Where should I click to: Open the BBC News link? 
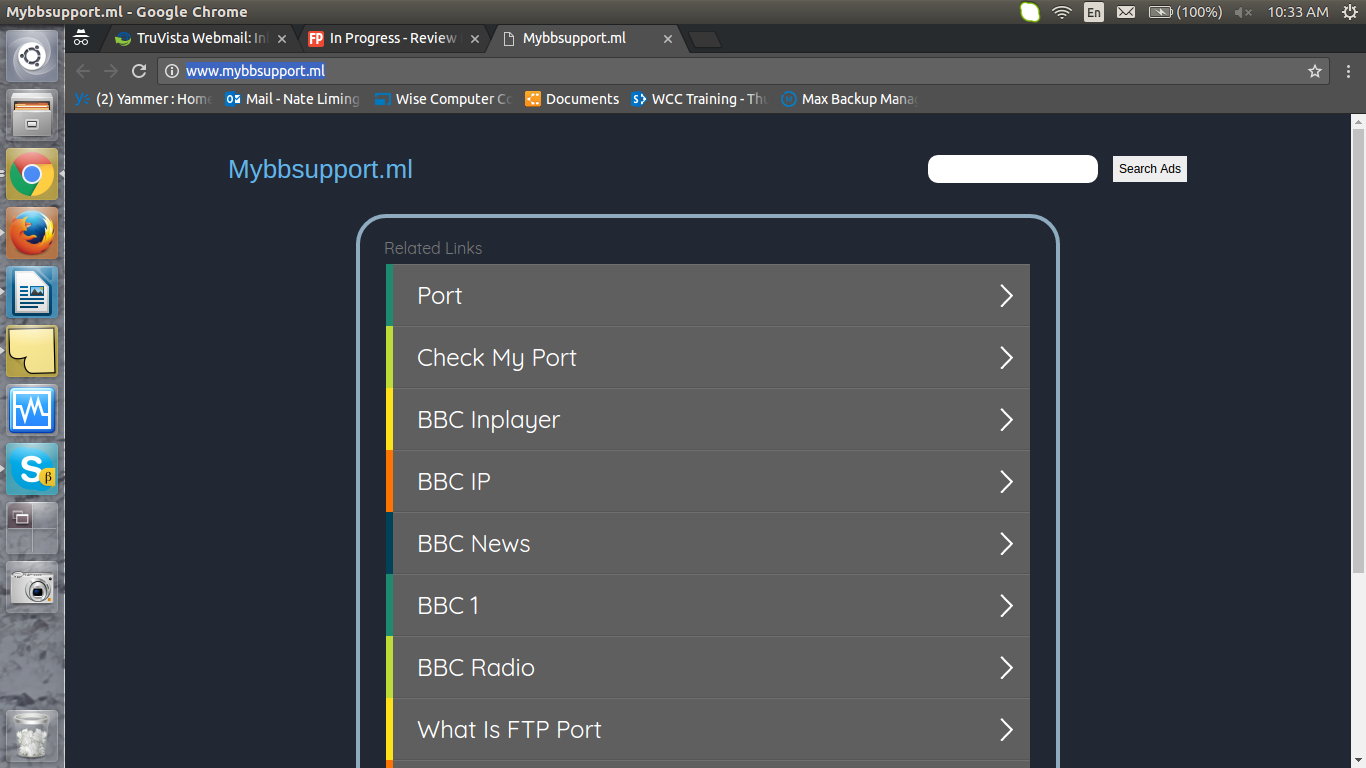pos(708,544)
